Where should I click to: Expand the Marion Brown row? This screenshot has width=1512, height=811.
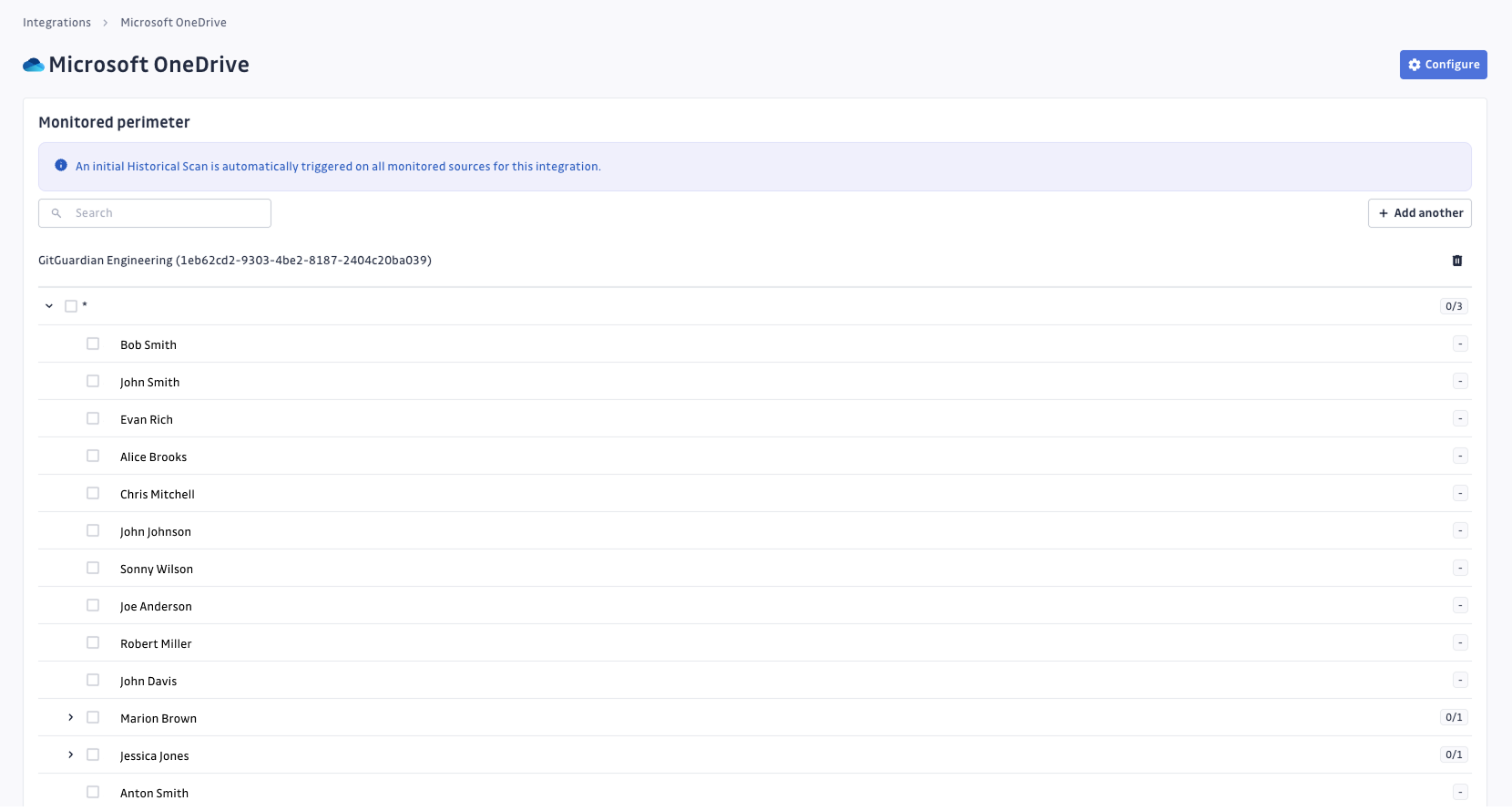click(71, 717)
